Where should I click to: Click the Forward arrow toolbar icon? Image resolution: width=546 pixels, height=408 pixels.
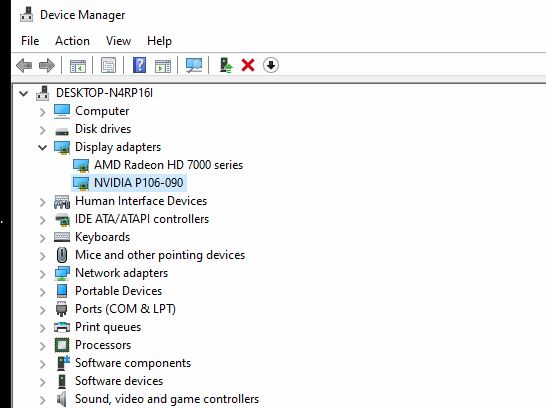[47, 65]
